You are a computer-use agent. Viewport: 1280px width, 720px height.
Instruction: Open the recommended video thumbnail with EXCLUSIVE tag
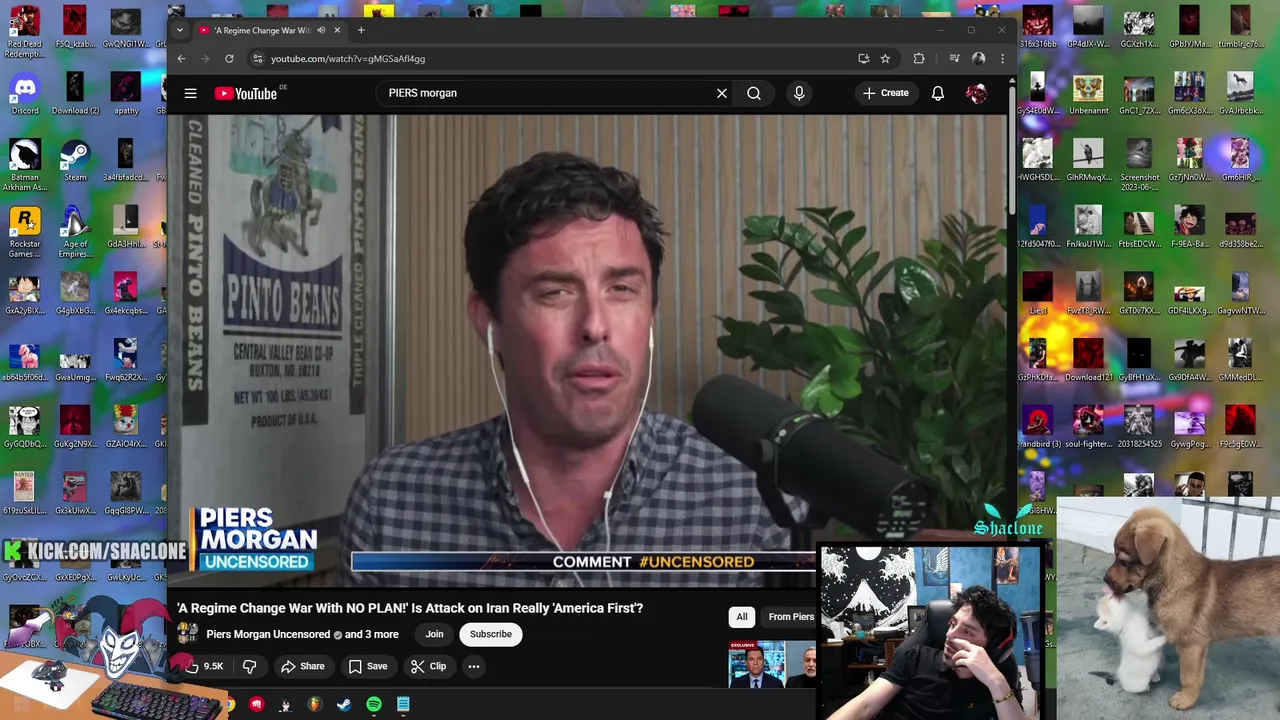(772, 664)
